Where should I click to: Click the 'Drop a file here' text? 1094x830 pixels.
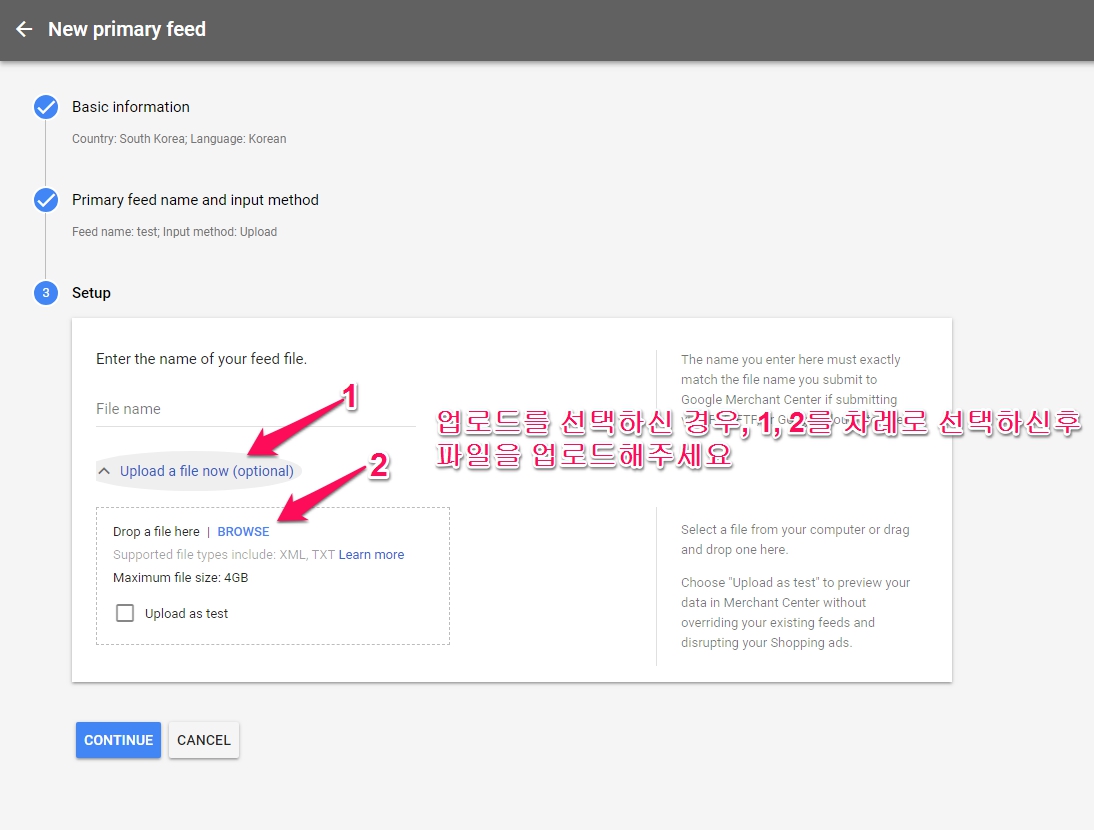156,532
